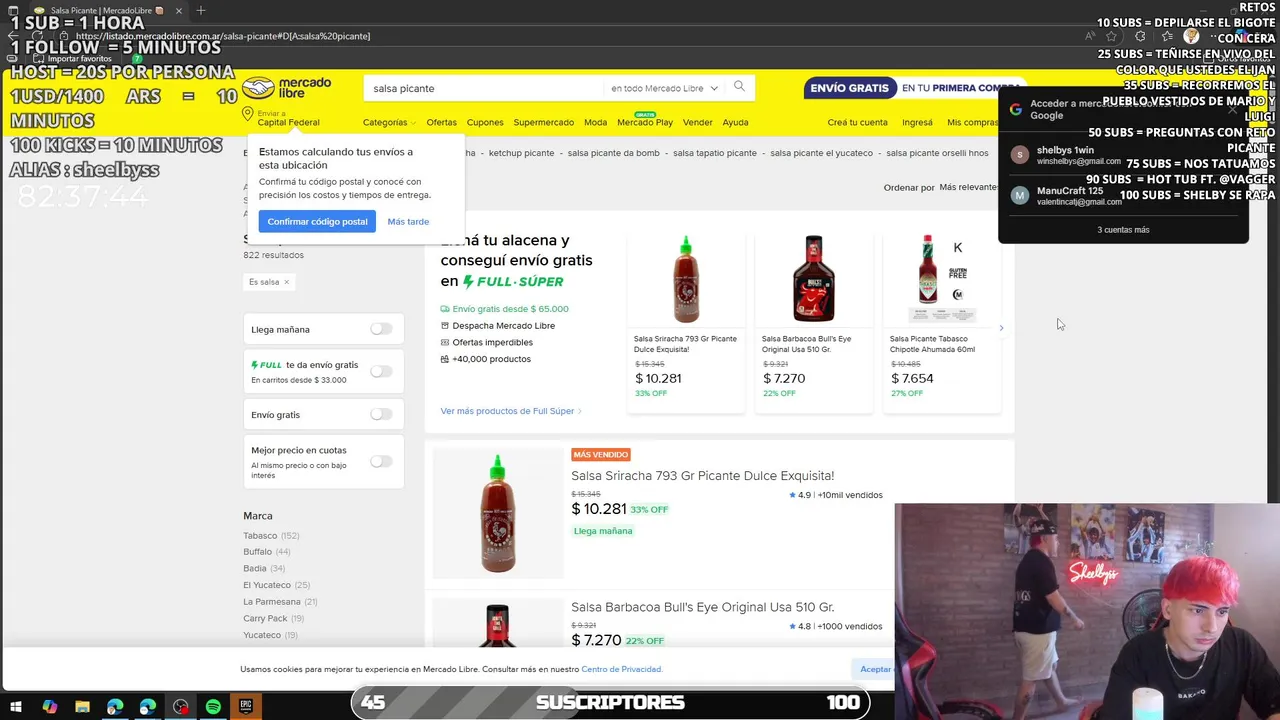Viewport: 1280px width, 720px height.
Task: Click the search magnifier icon in Mercado Libre
Action: (x=739, y=87)
